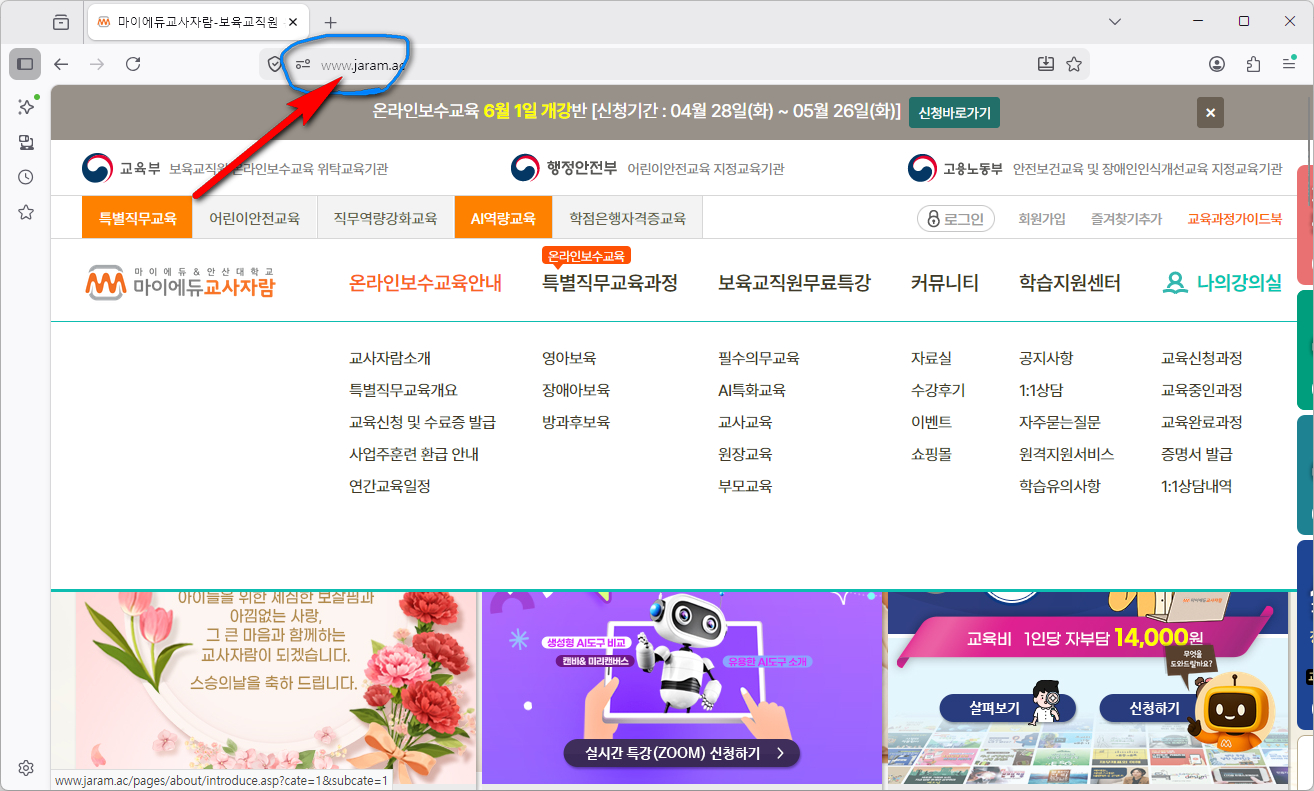Open the 필수의무교육 submenu item
The height and width of the screenshot is (791, 1314).
point(759,358)
